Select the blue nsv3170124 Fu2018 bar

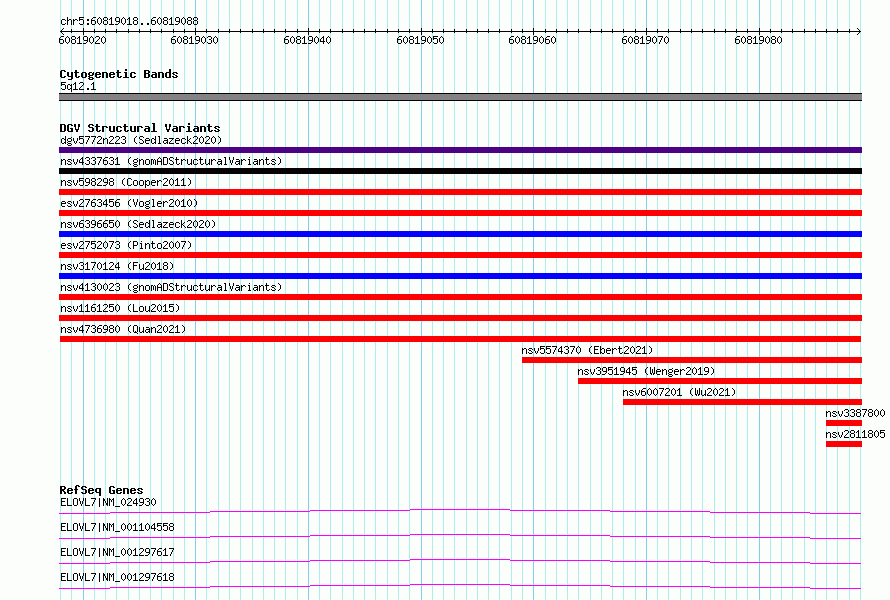click(460, 276)
